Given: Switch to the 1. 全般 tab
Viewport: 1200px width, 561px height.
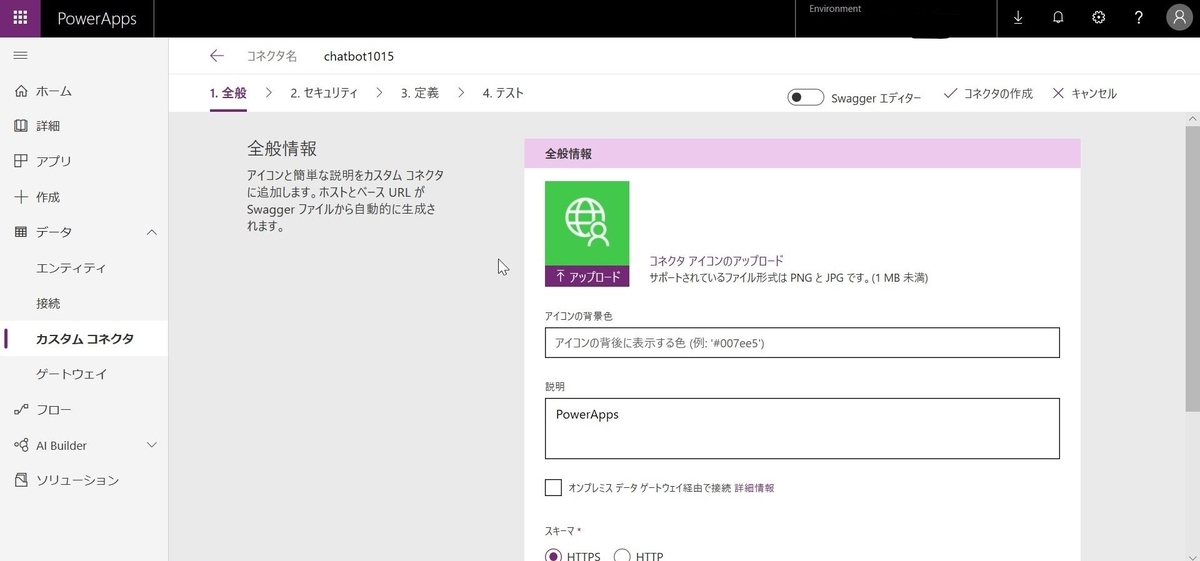Looking at the screenshot, I should (x=228, y=93).
